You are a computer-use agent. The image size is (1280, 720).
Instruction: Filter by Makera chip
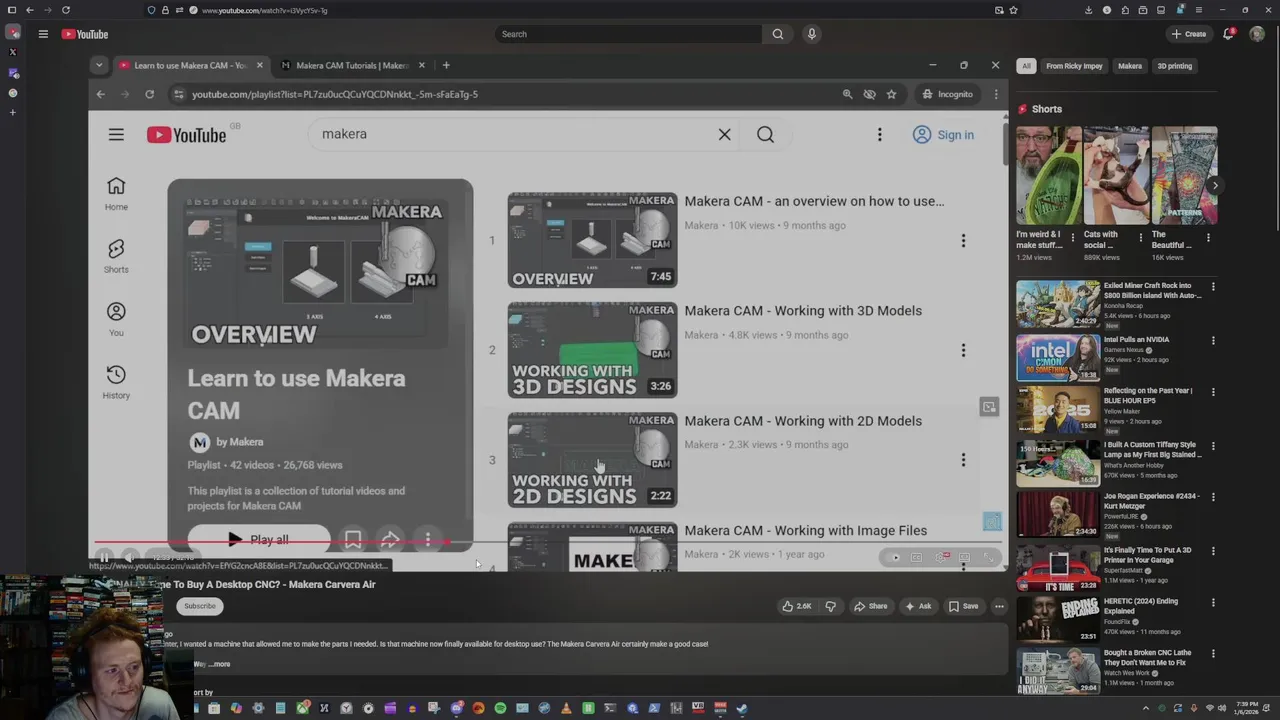1130,66
